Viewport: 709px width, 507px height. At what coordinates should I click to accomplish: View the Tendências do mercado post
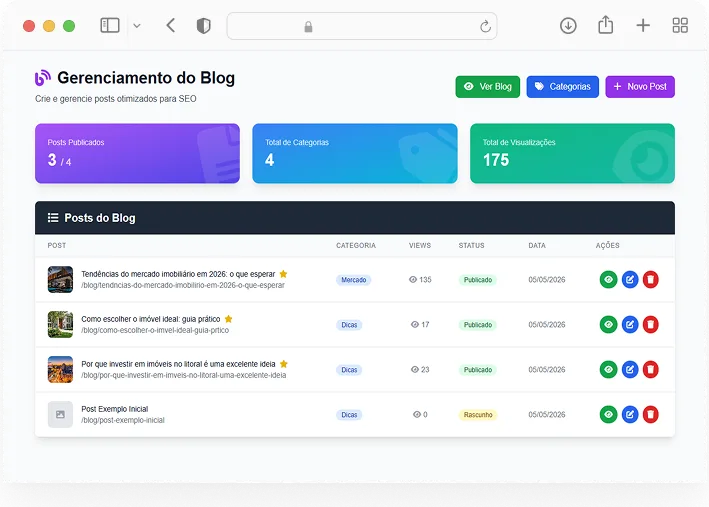pos(608,280)
